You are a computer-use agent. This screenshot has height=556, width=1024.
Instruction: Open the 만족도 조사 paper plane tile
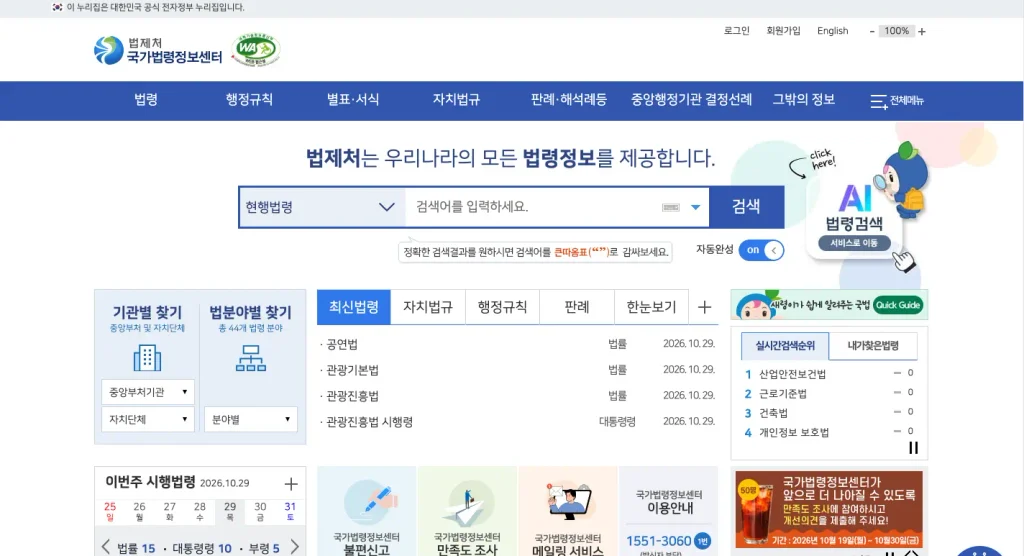468,512
